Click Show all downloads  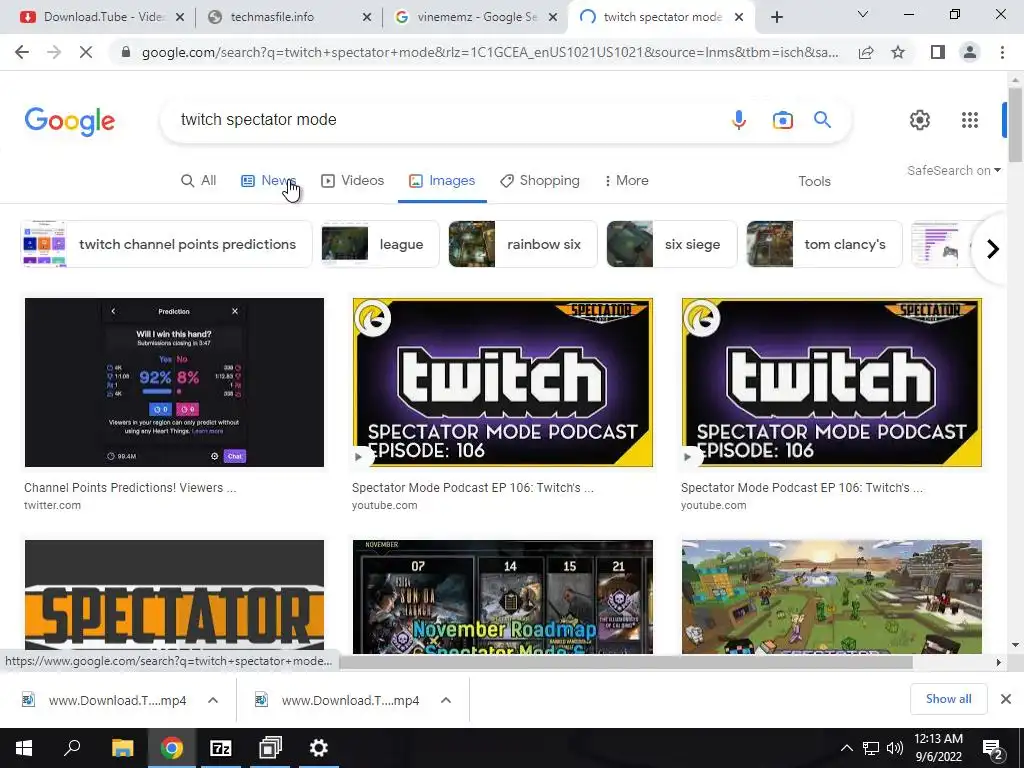(x=948, y=699)
